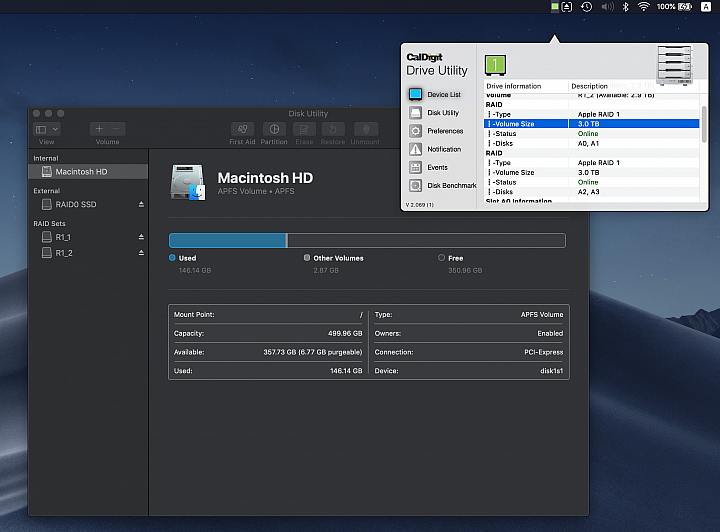Open Disk Benchmark in CalDigit utility
Viewport: 720px width, 532px height.
[452, 185]
